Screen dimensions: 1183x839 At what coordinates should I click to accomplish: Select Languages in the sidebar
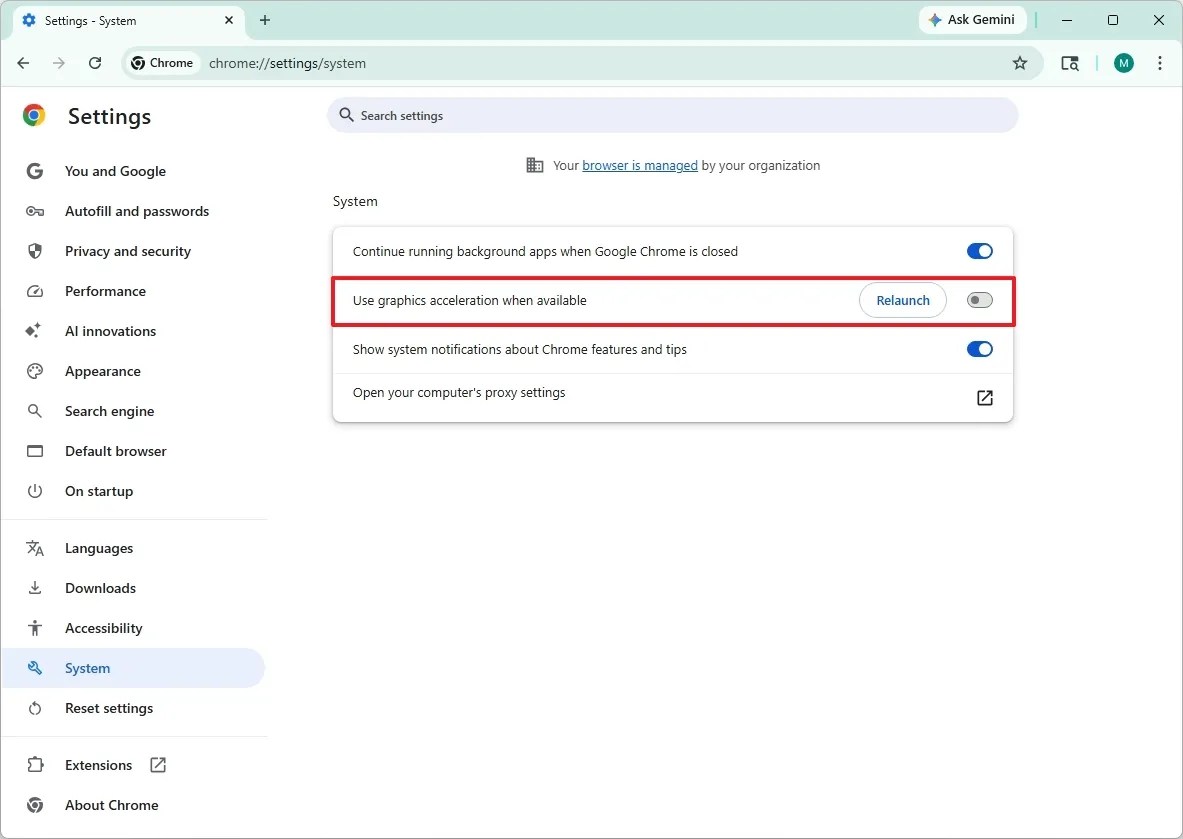click(x=99, y=549)
